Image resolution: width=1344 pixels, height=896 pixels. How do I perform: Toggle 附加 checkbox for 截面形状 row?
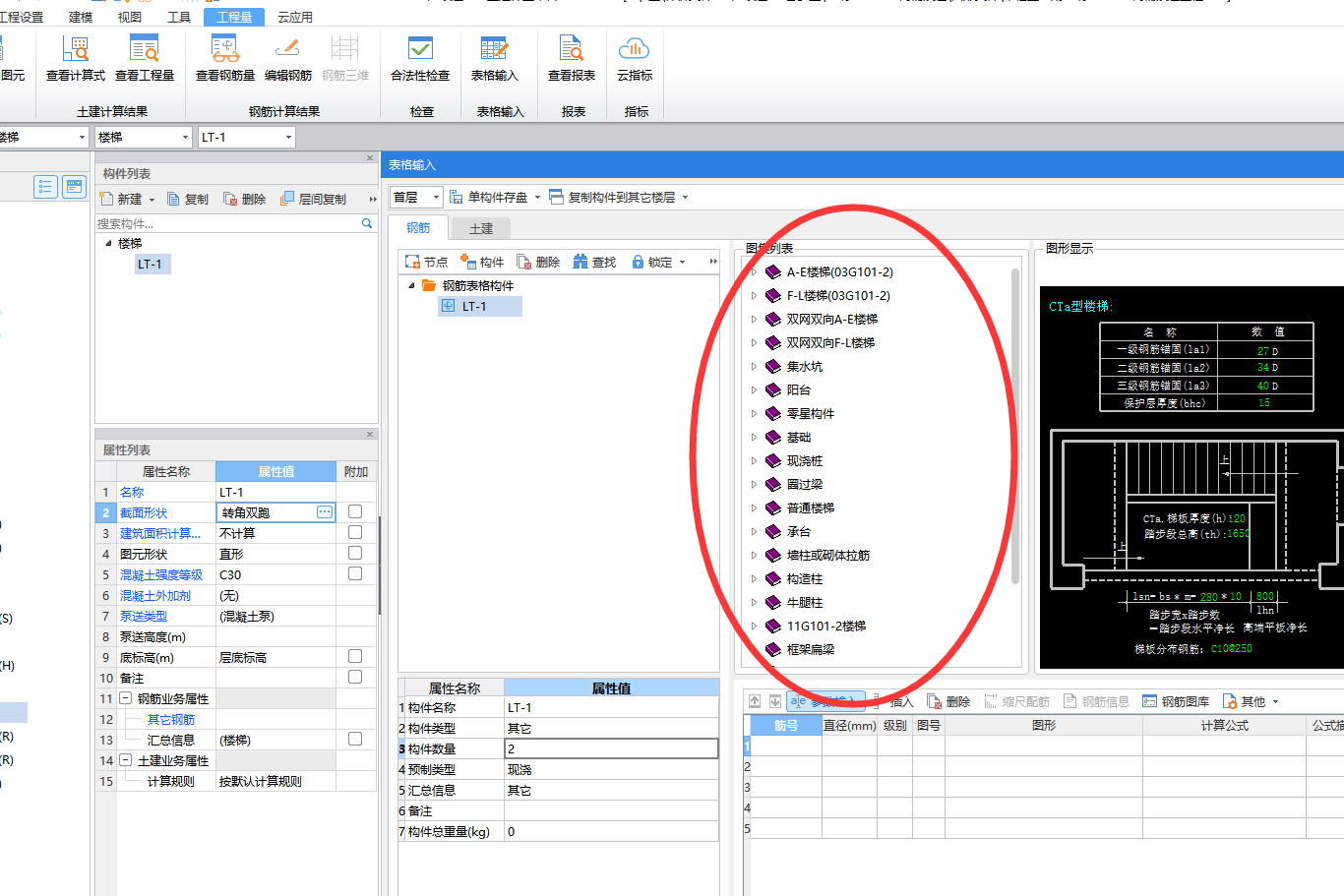(x=355, y=511)
